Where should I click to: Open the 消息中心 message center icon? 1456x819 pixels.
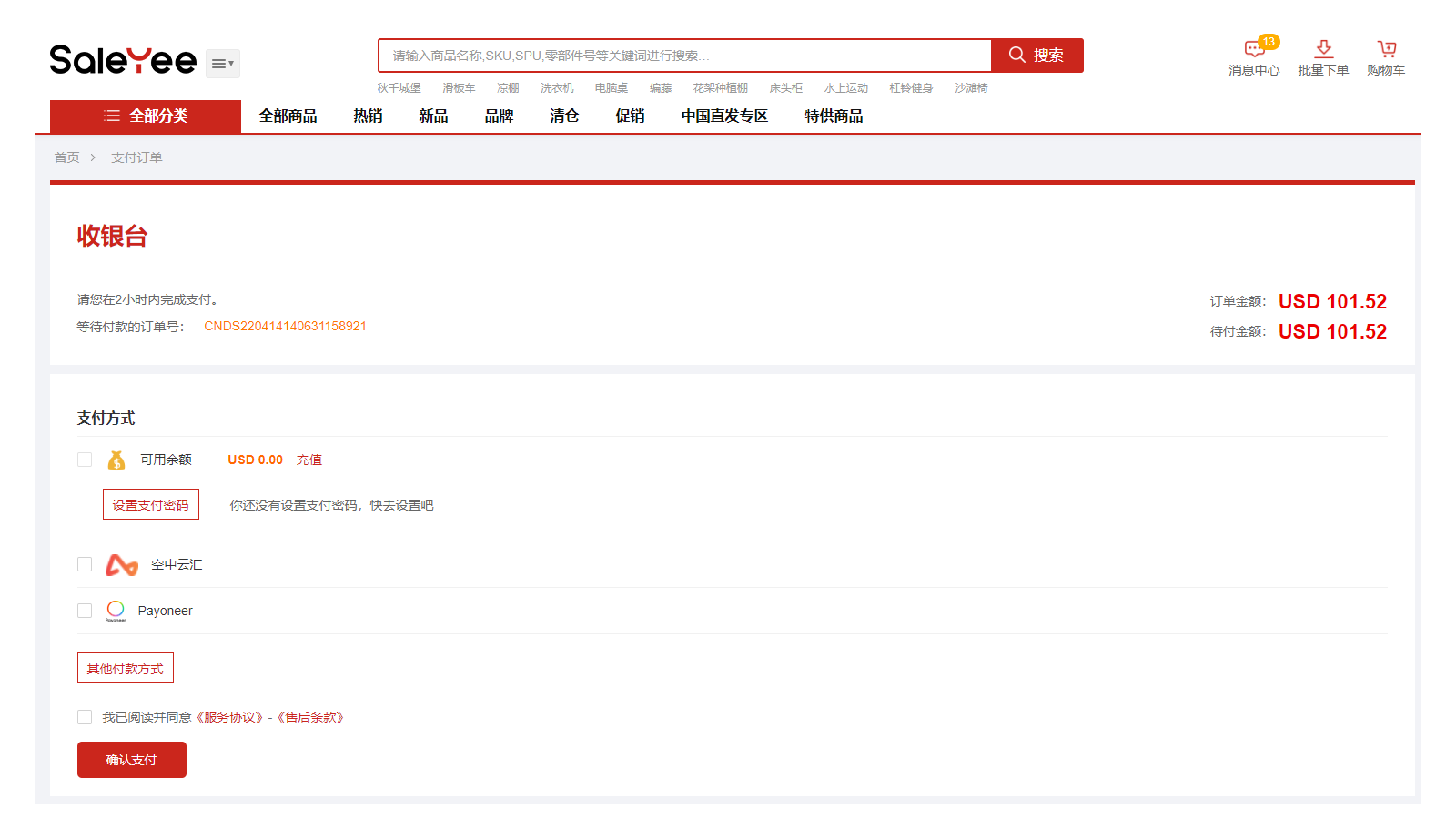(x=1254, y=57)
